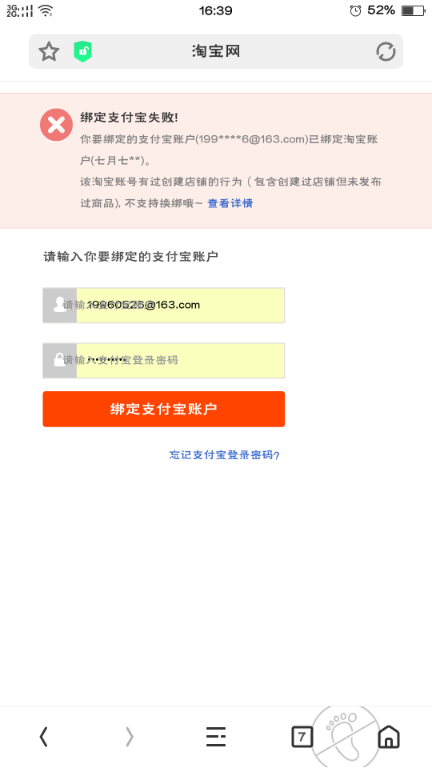Screen dimensions: 432x768
Task: Tap the alarm clock status icon
Action: 356,10
